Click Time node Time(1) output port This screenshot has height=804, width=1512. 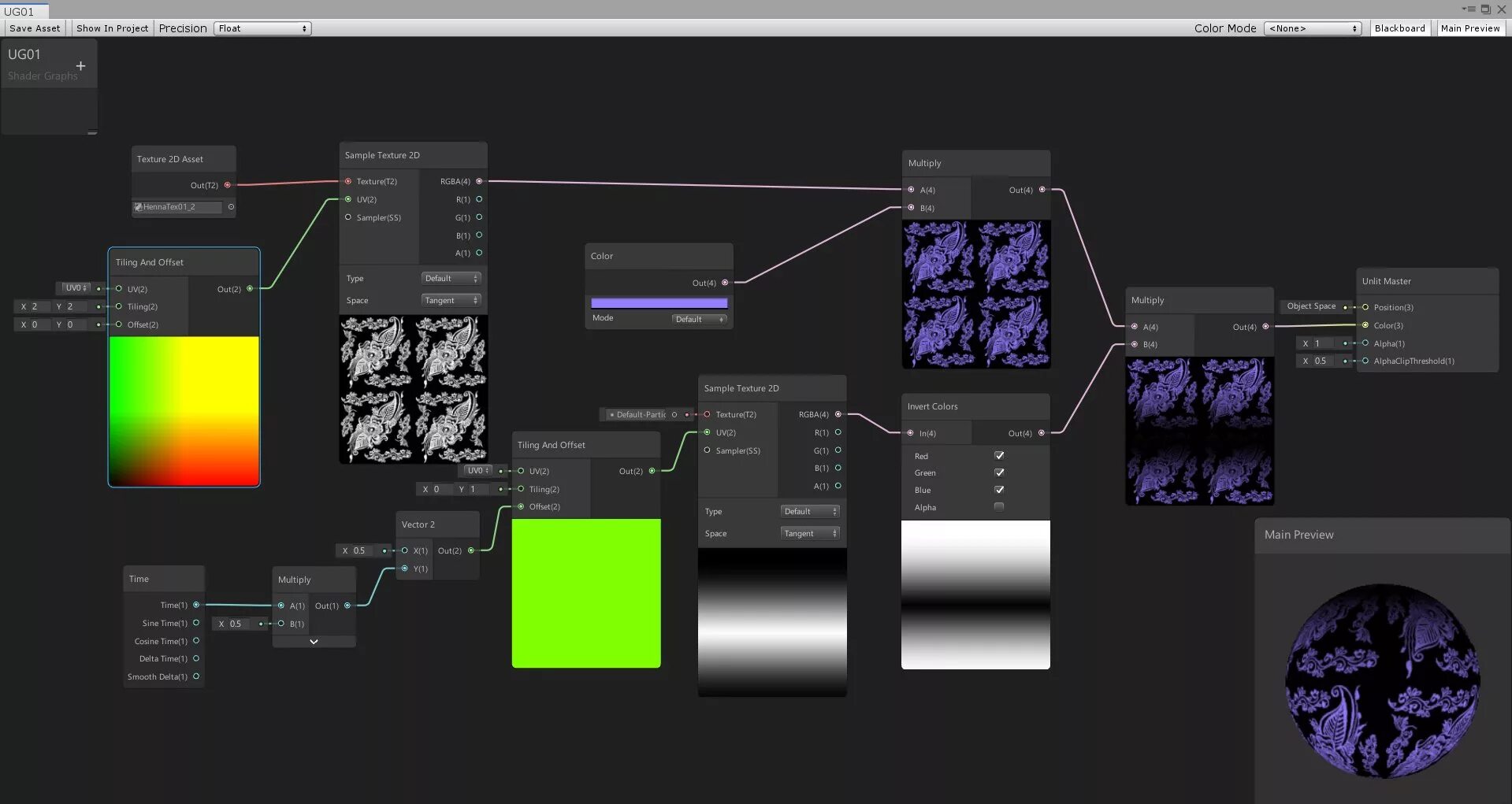click(x=196, y=605)
